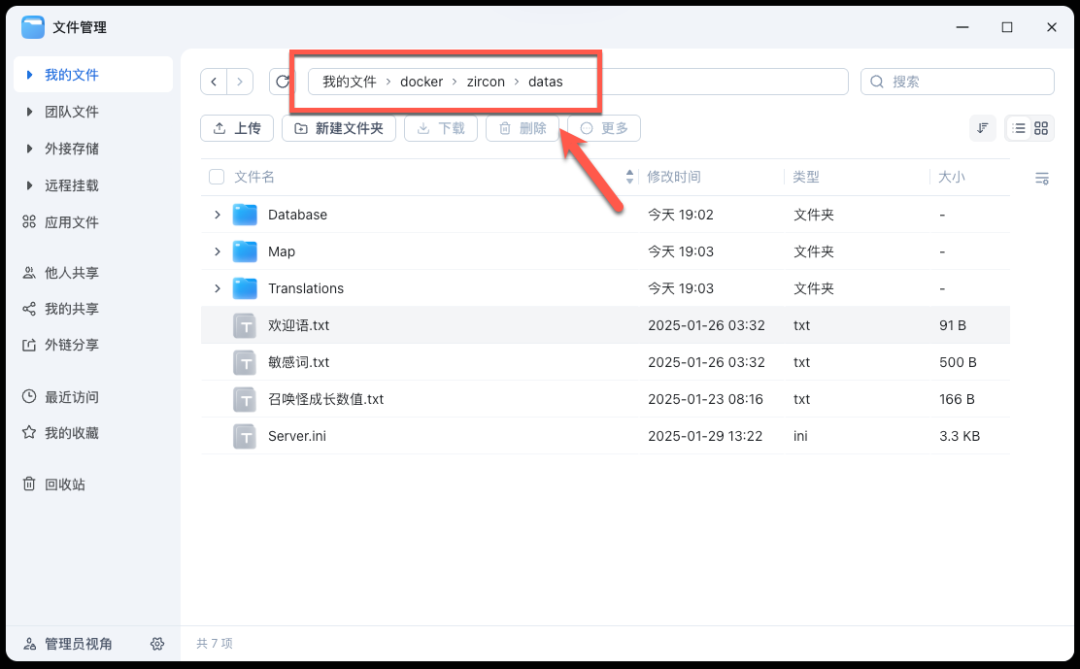Viewport: 1080px width, 669px height.
Task: Select 最近访问 in the sidebar
Action: pos(56,396)
